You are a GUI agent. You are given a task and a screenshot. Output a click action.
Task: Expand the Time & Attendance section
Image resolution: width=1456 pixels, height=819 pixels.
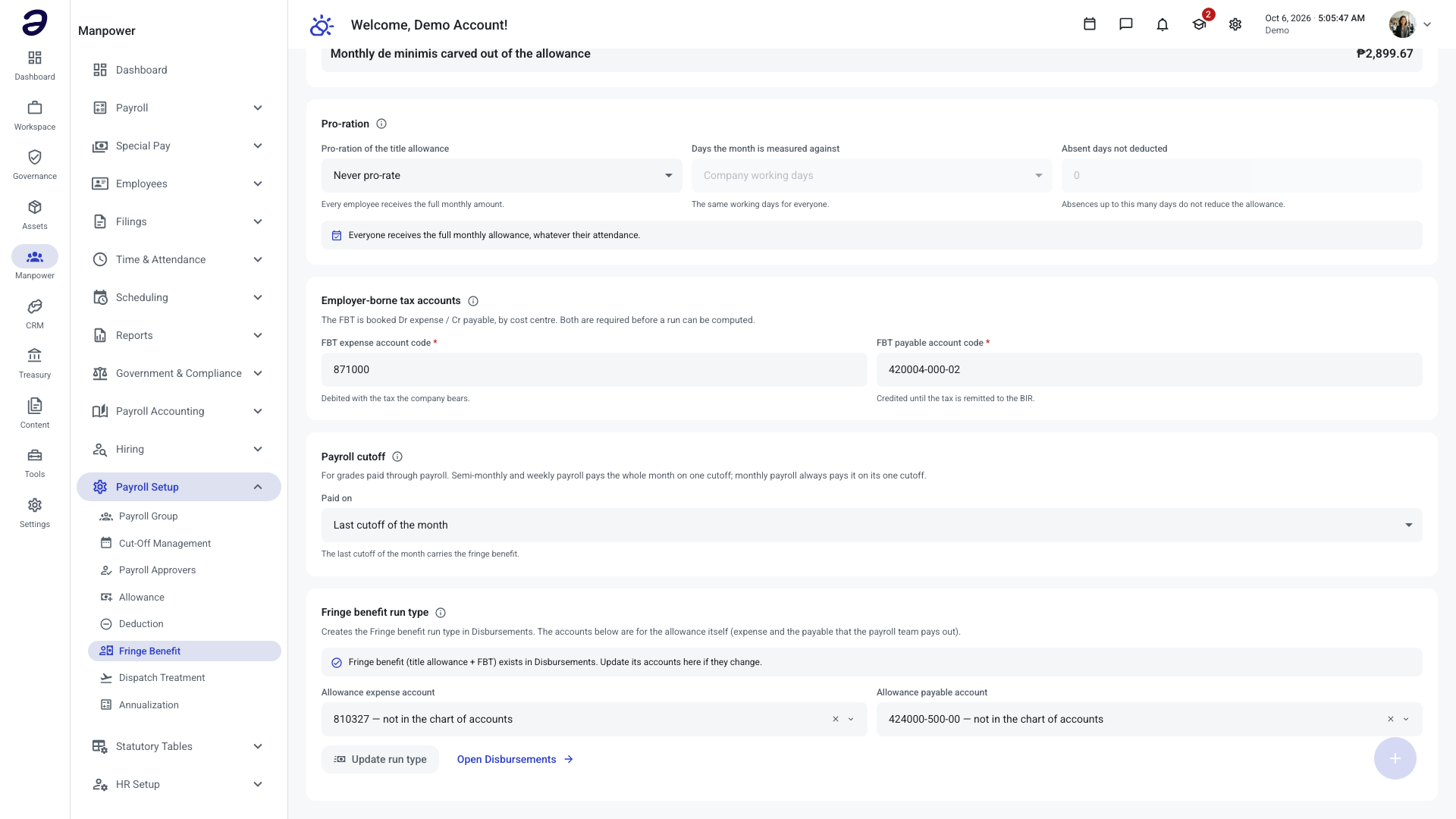[x=178, y=259]
